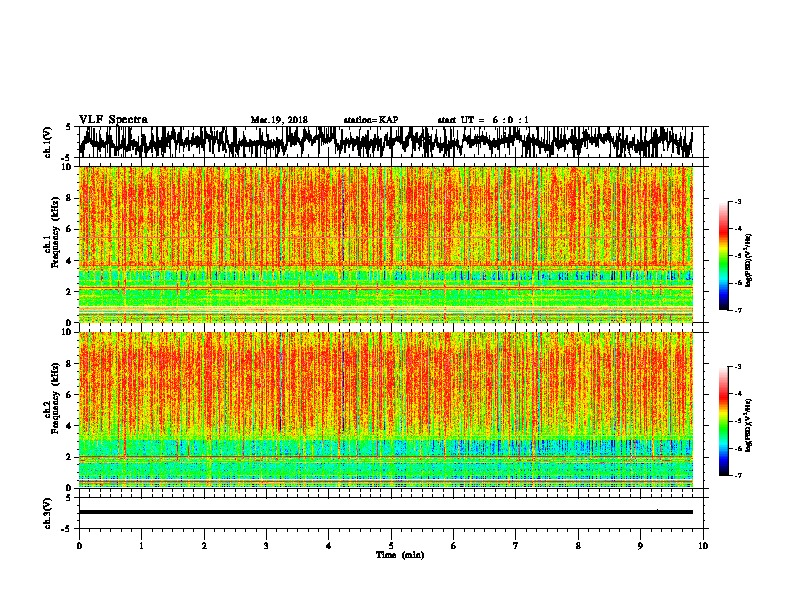Click the time axis tick label "9"
This screenshot has height=612, width=792.
tap(640, 546)
